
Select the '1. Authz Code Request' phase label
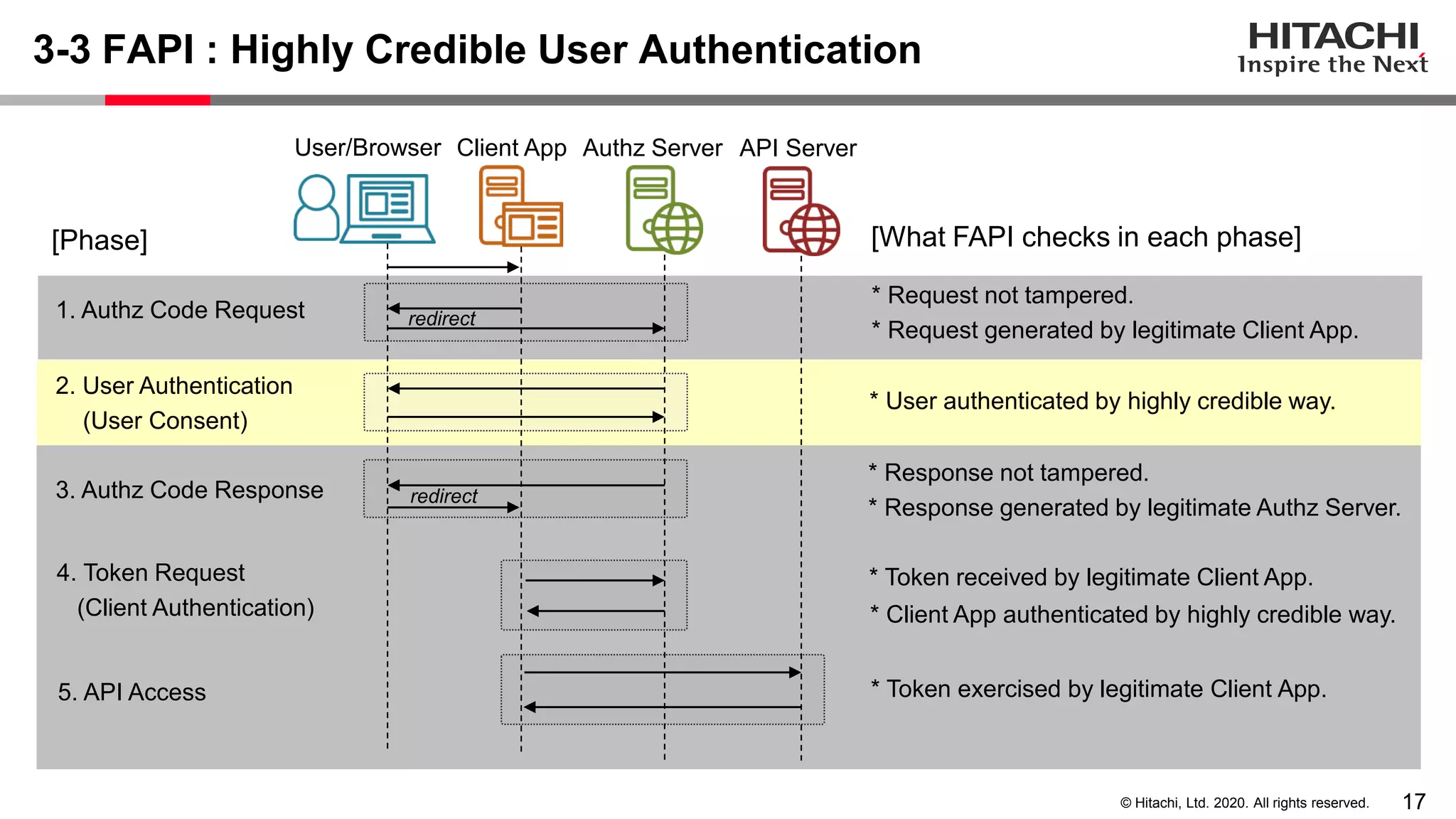(x=180, y=310)
